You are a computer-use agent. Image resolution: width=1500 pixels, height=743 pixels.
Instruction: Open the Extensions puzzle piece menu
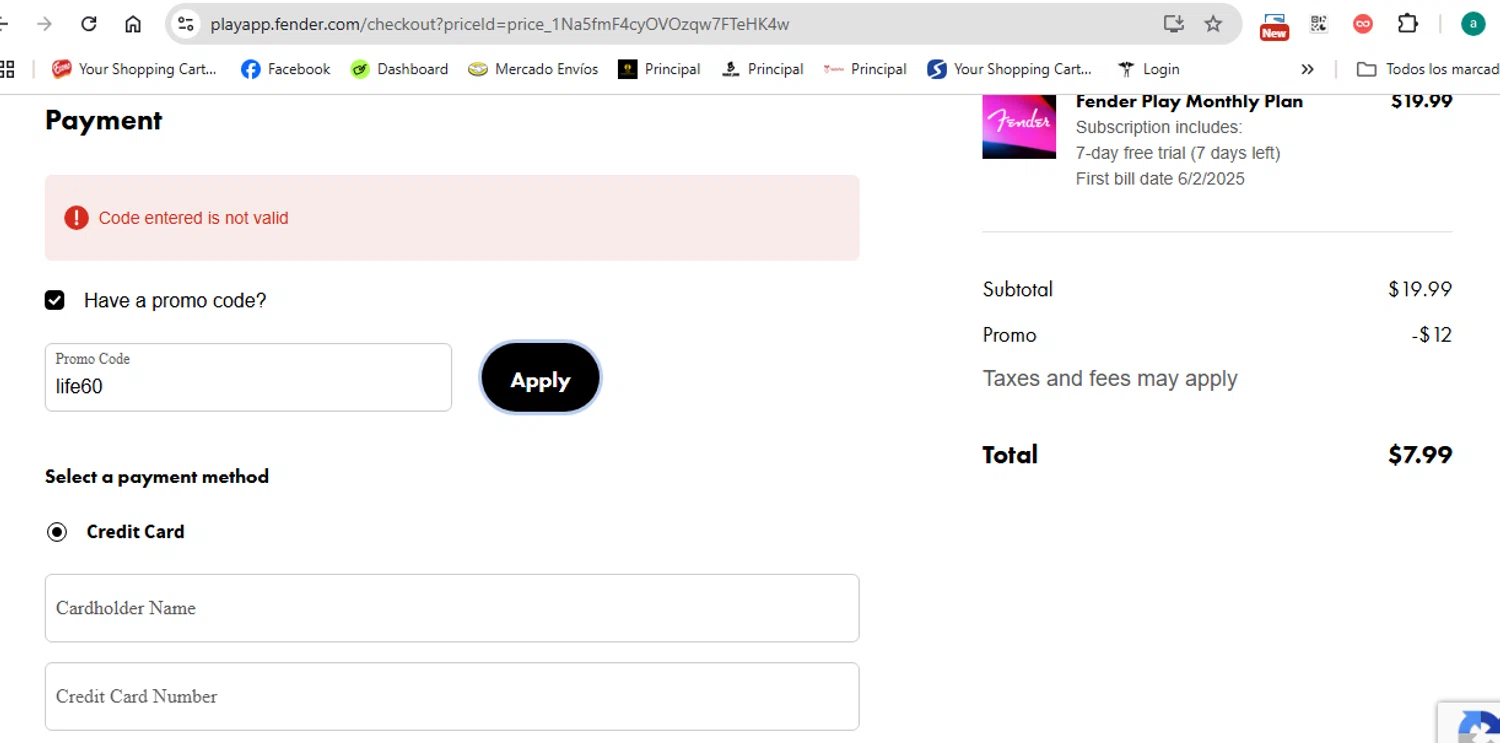click(1408, 24)
